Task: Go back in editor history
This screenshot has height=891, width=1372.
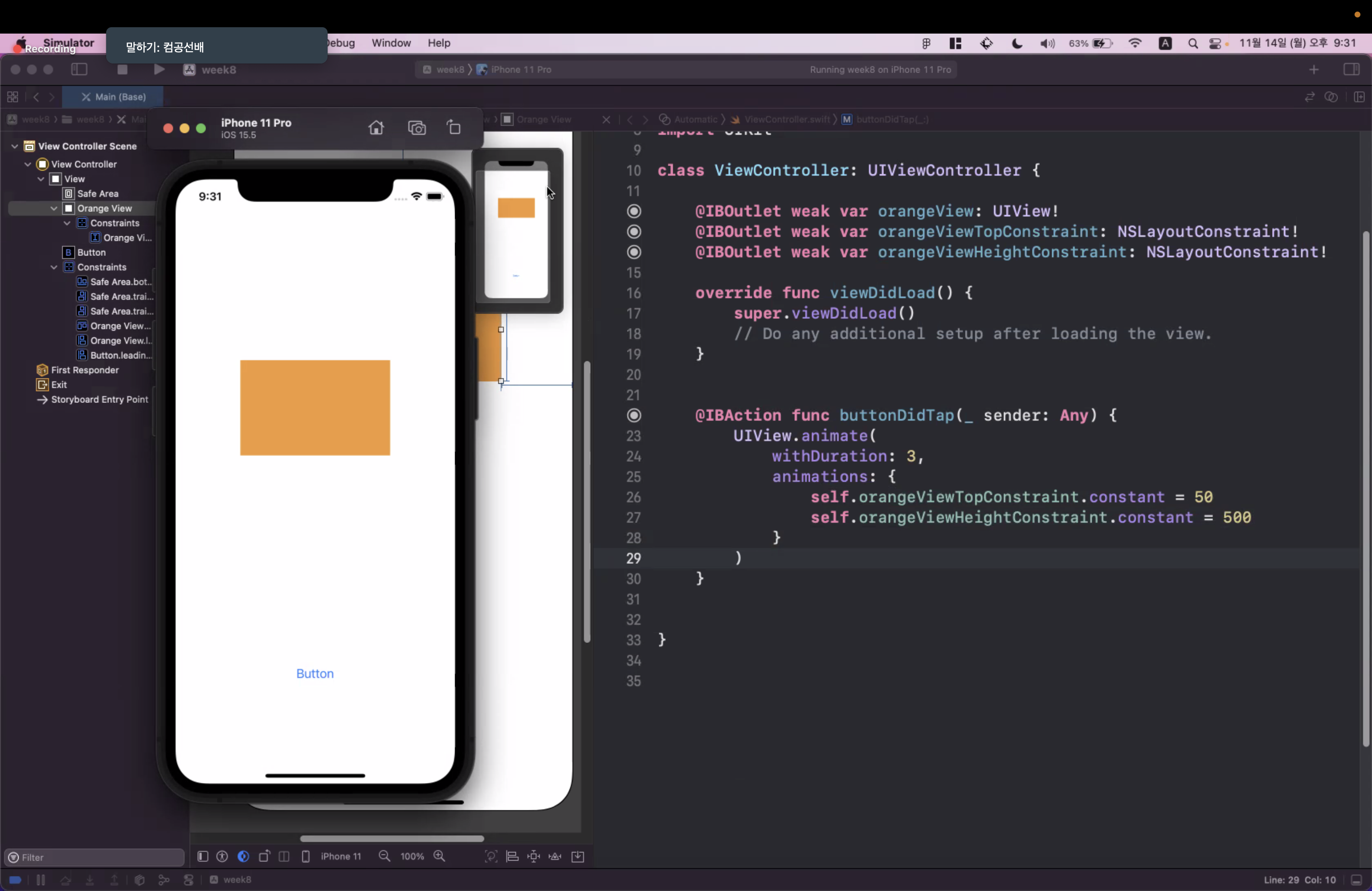Action: tap(36, 97)
